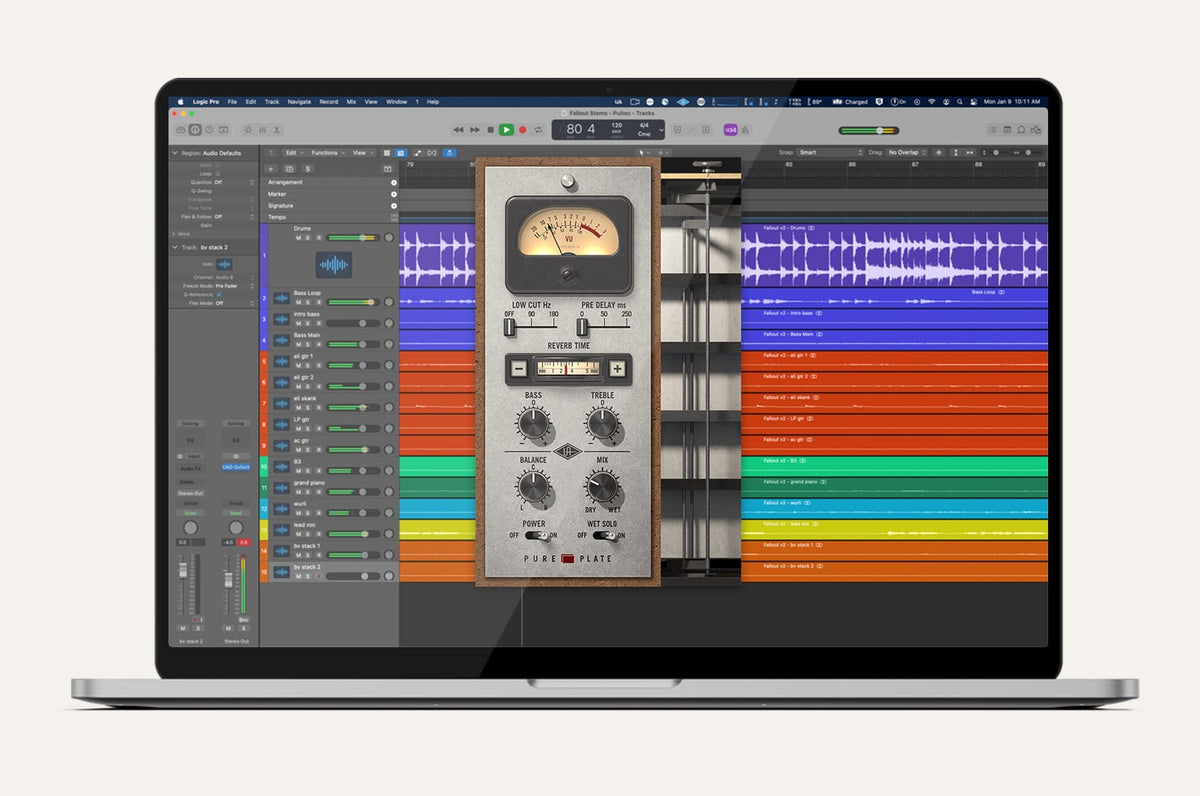Click the red Record button

tap(522, 130)
